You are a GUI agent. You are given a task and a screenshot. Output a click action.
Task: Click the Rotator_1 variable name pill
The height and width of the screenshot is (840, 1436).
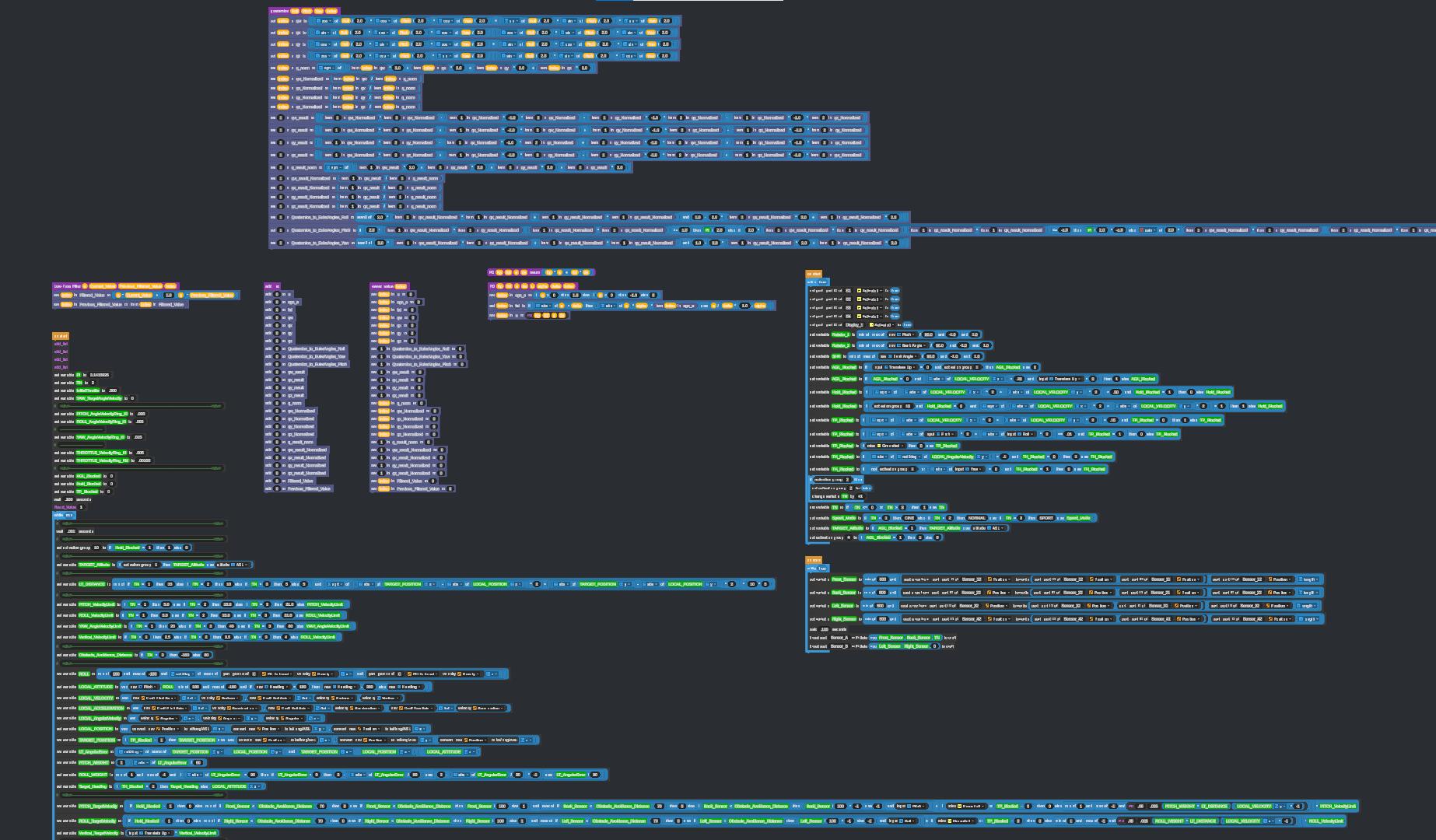(x=841, y=334)
